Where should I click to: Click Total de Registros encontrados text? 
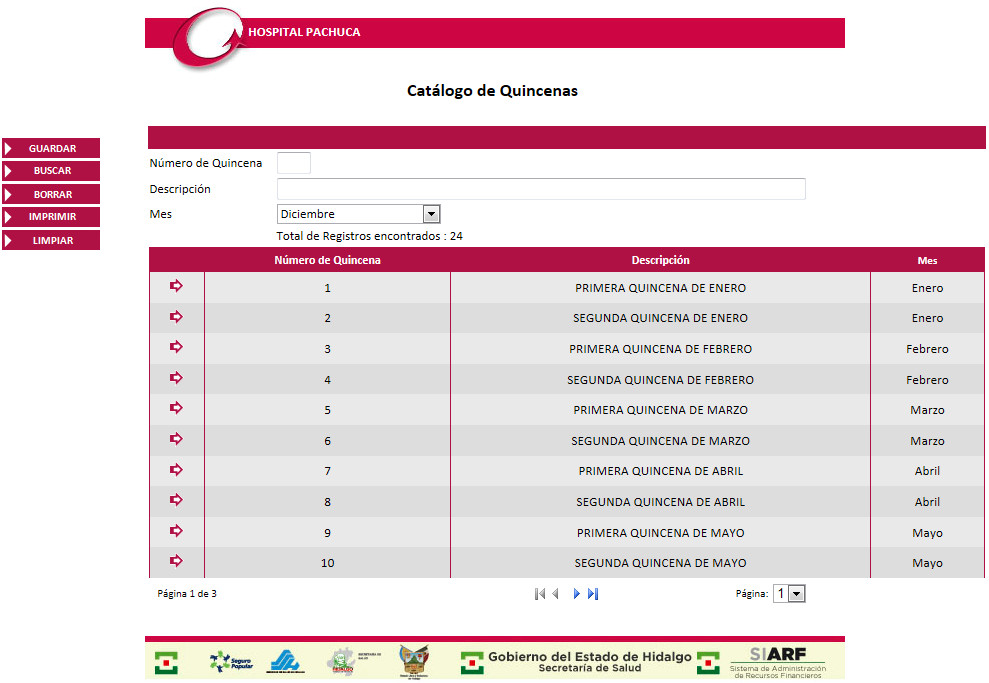(370, 236)
